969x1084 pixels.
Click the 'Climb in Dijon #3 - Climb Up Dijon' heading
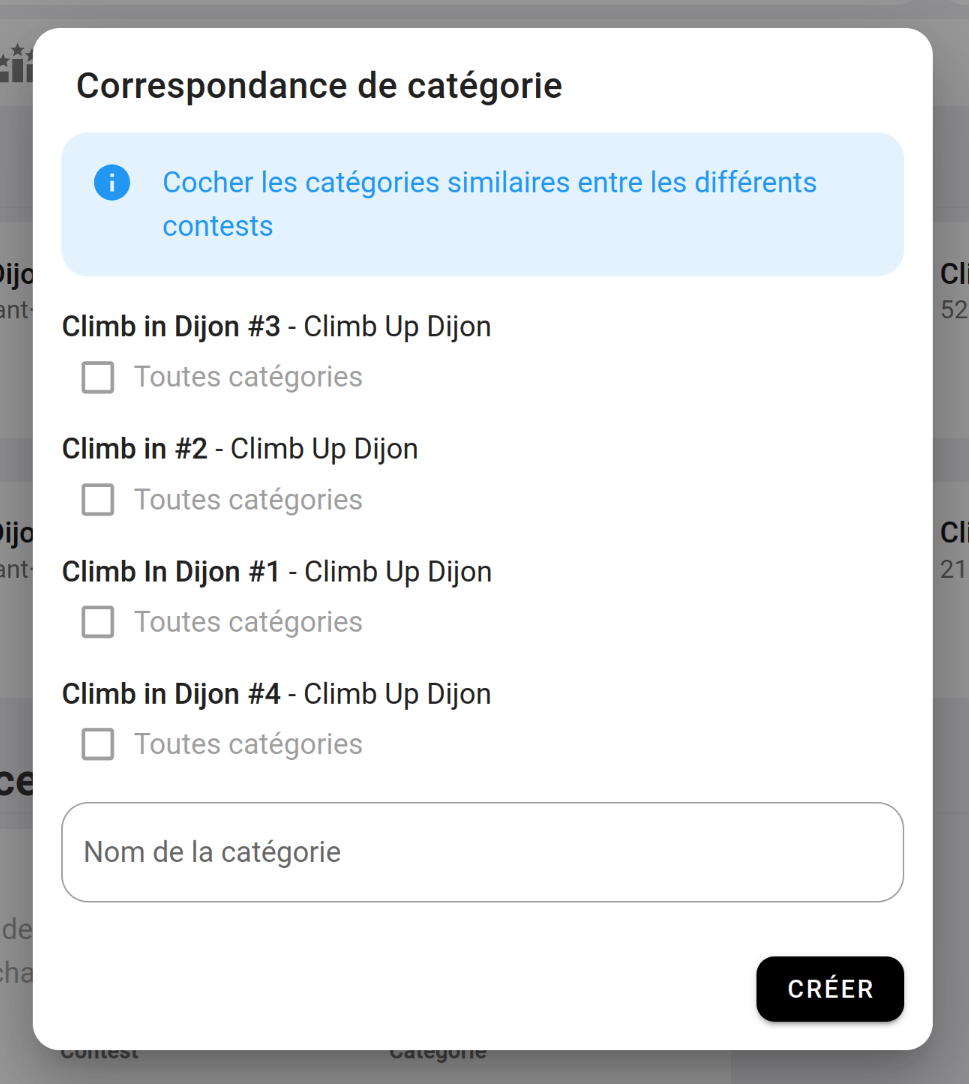tap(276, 327)
